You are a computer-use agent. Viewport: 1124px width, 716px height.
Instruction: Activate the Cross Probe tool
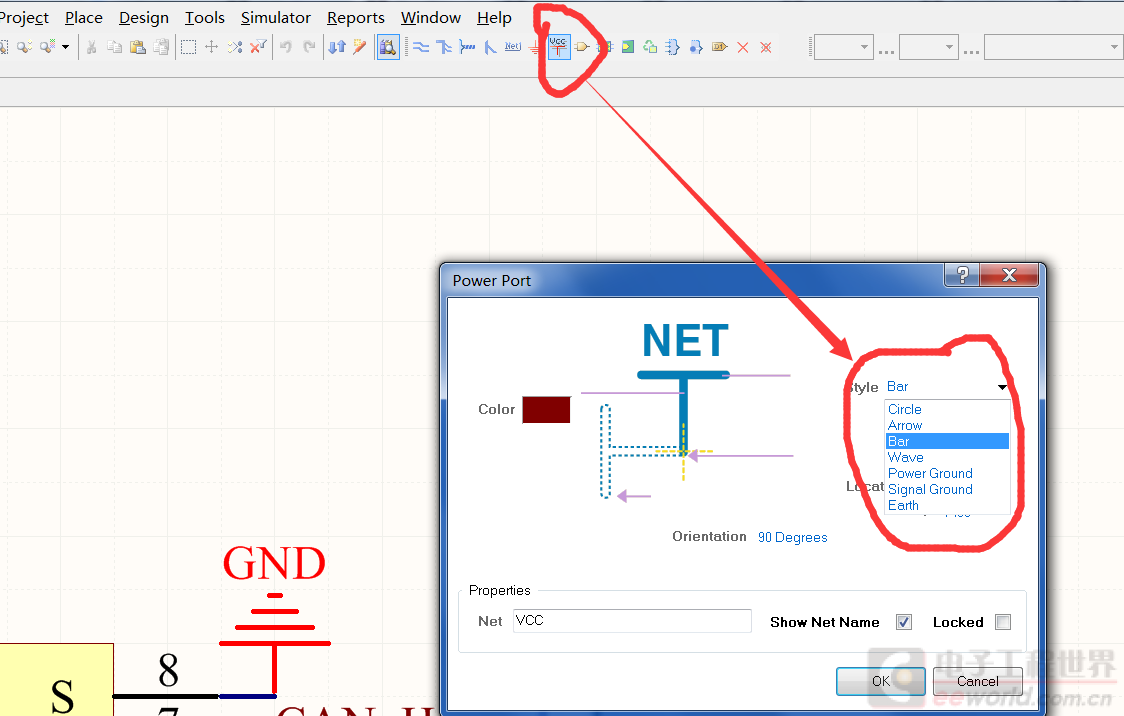pyautogui.click(x=360, y=47)
